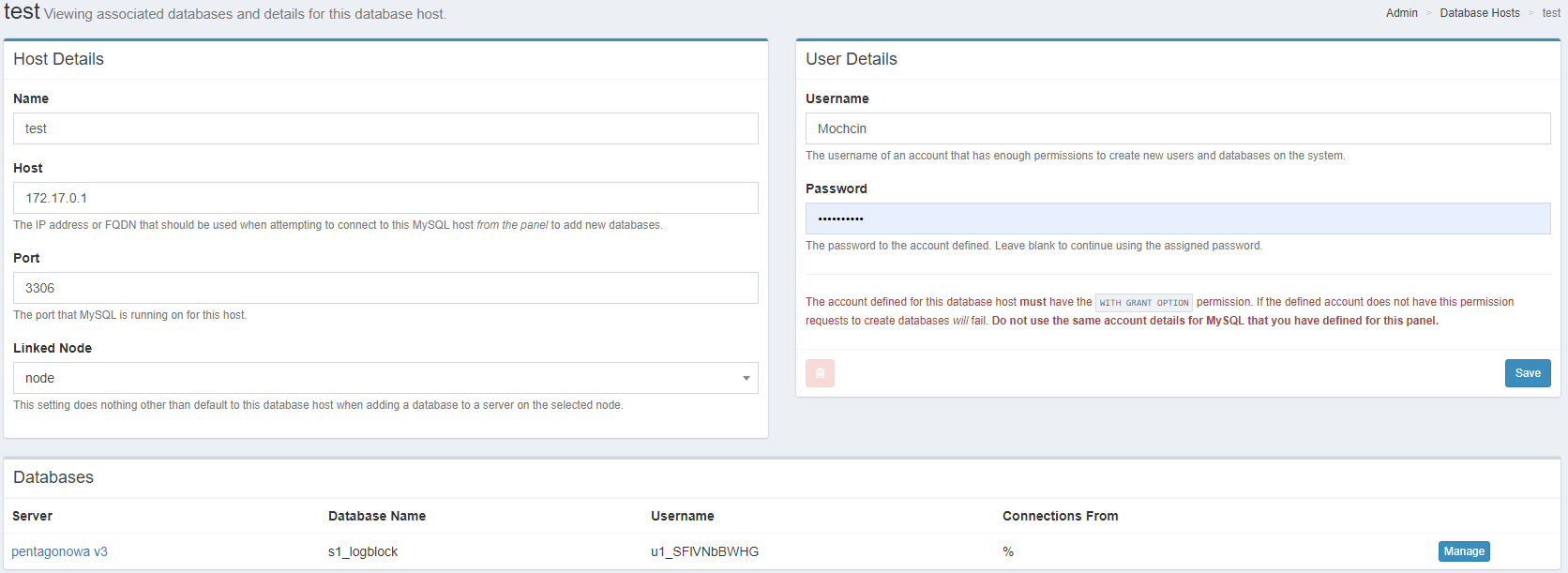Focus the Password input field

coord(1177,219)
